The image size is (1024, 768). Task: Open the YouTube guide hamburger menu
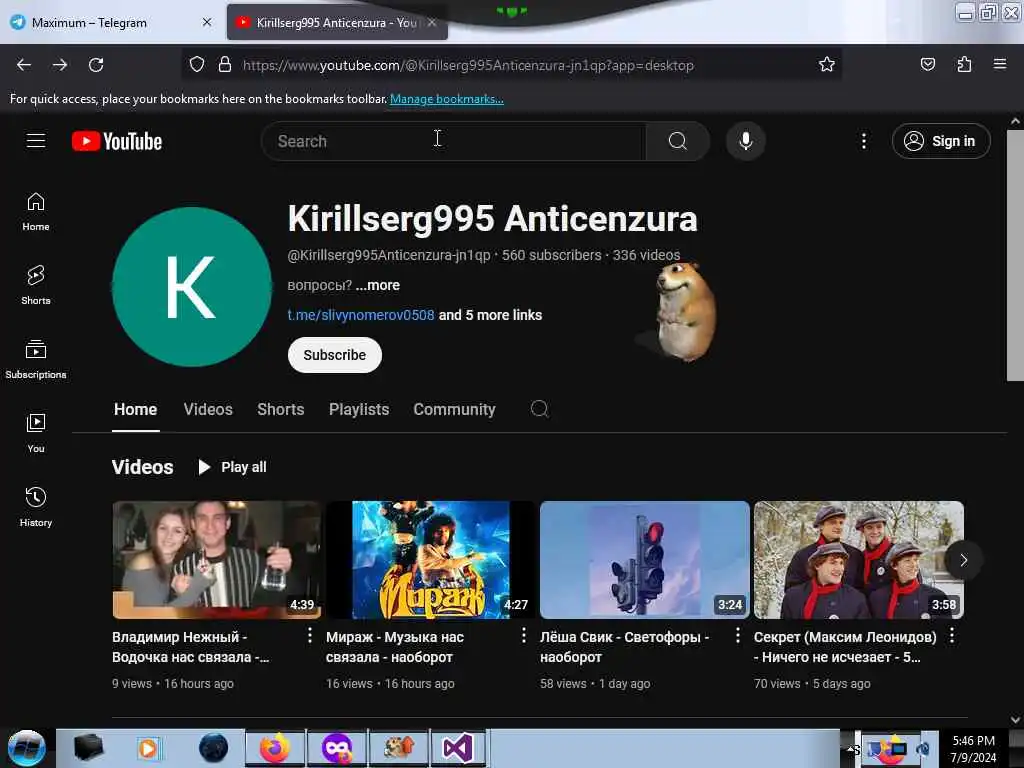[x=36, y=141]
